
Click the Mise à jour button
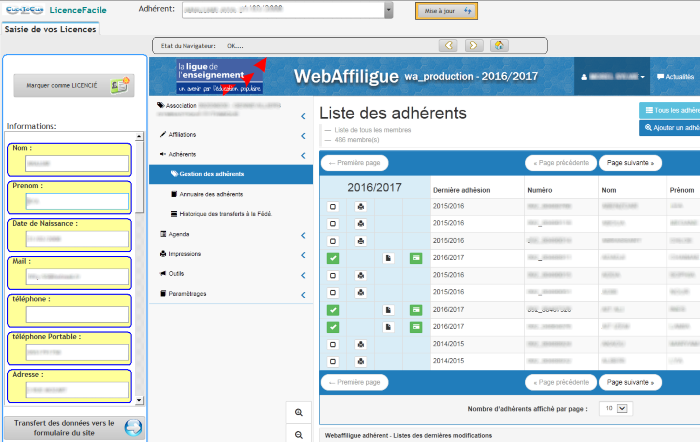[x=446, y=11]
